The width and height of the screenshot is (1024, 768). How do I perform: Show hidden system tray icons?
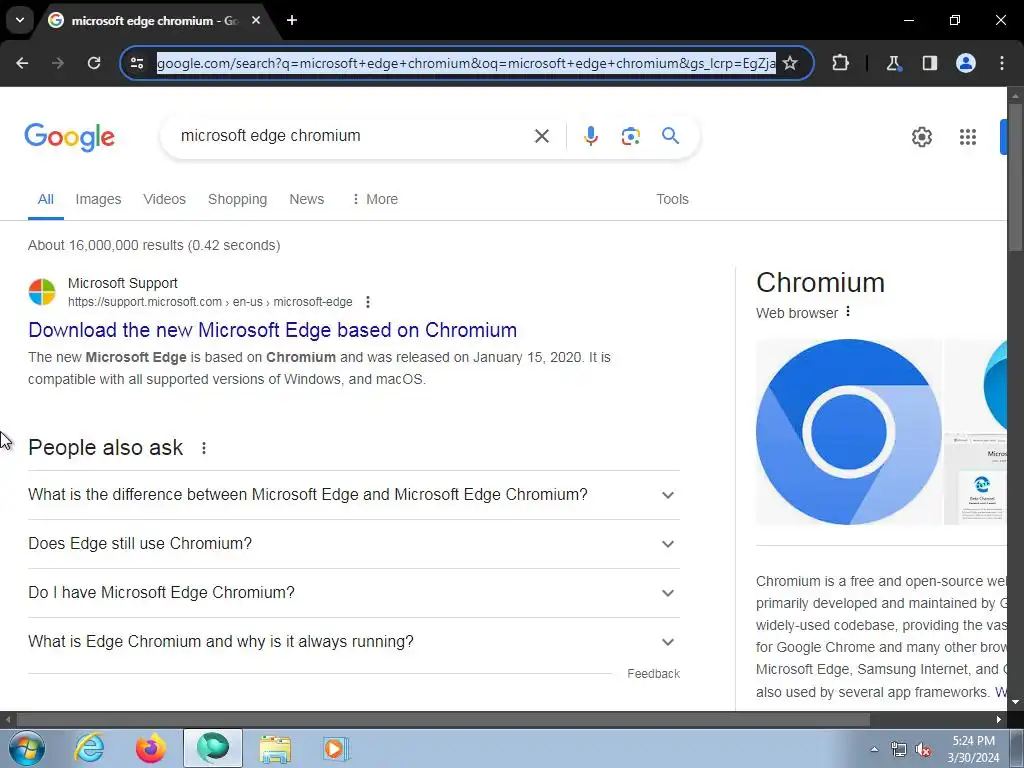(x=874, y=749)
